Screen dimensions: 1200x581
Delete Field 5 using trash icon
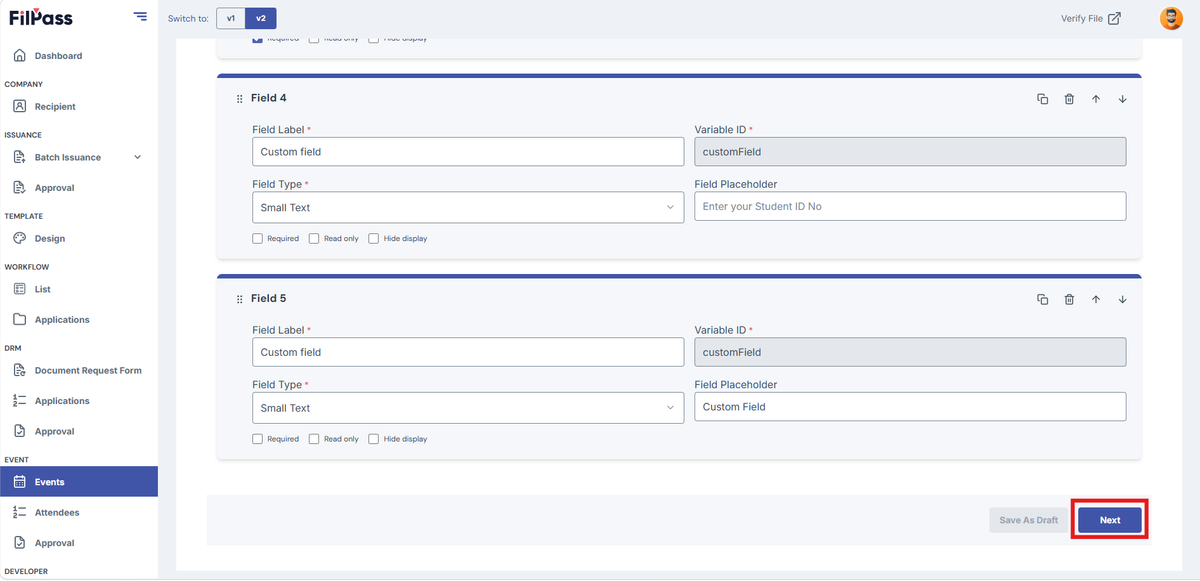pos(1069,299)
